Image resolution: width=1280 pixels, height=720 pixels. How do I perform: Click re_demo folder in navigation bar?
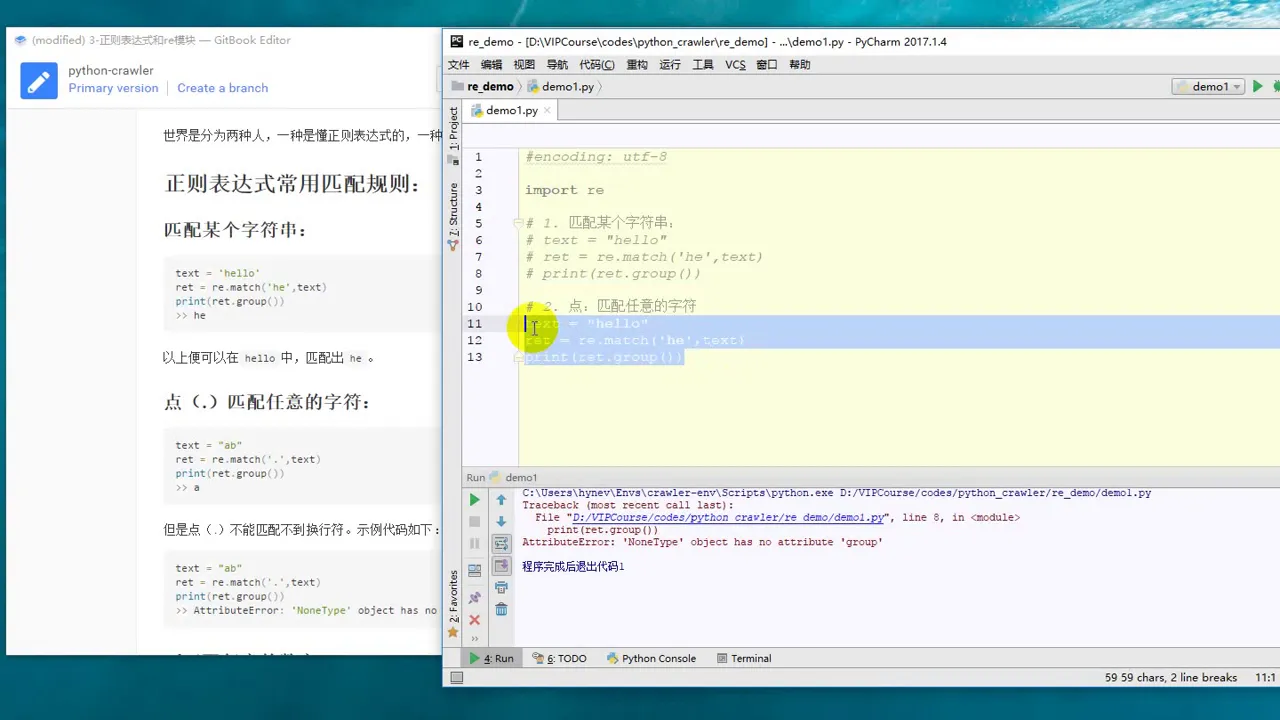tap(482, 87)
